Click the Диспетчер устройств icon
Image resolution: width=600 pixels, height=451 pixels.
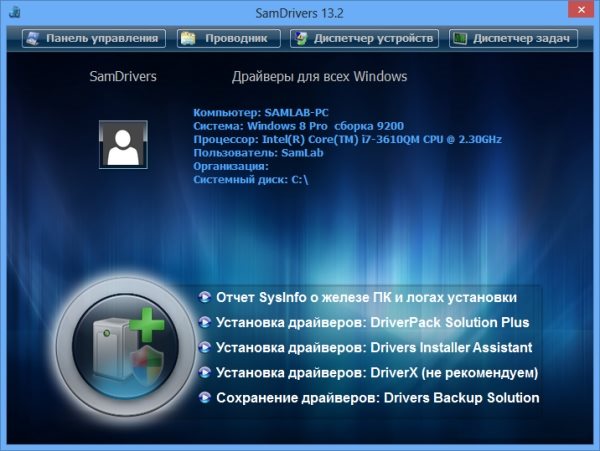[x=300, y=39]
